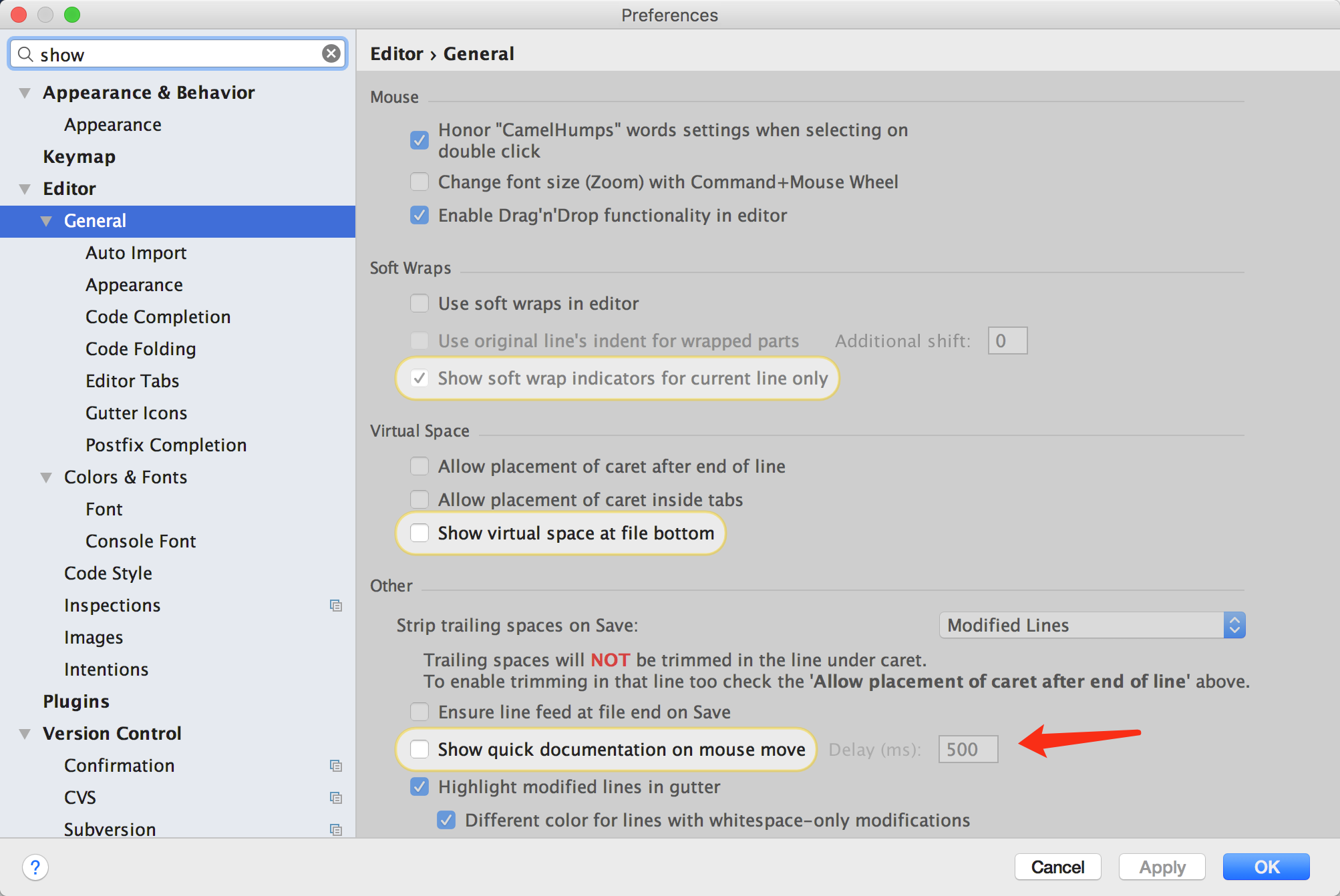Toggle Different color for whitespace-only modifications
This screenshot has height=896, width=1340.
[x=446, y=820]
